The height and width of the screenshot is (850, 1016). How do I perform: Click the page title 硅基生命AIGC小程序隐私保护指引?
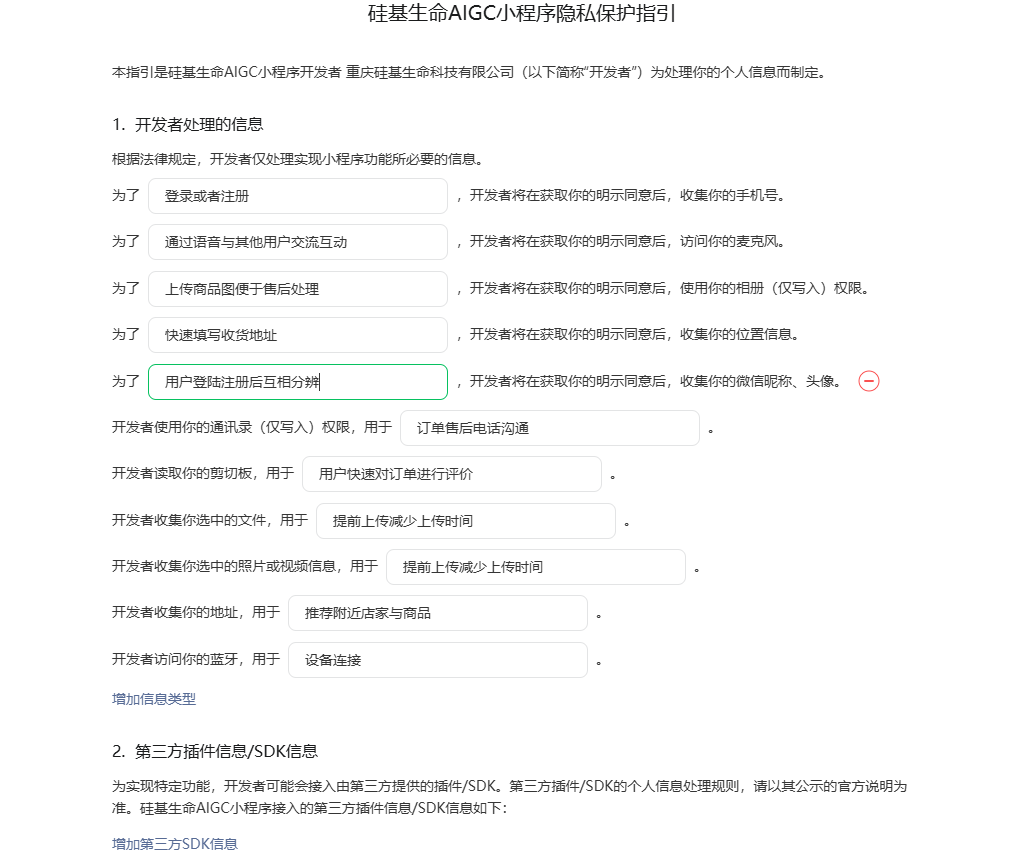point(521,13)
